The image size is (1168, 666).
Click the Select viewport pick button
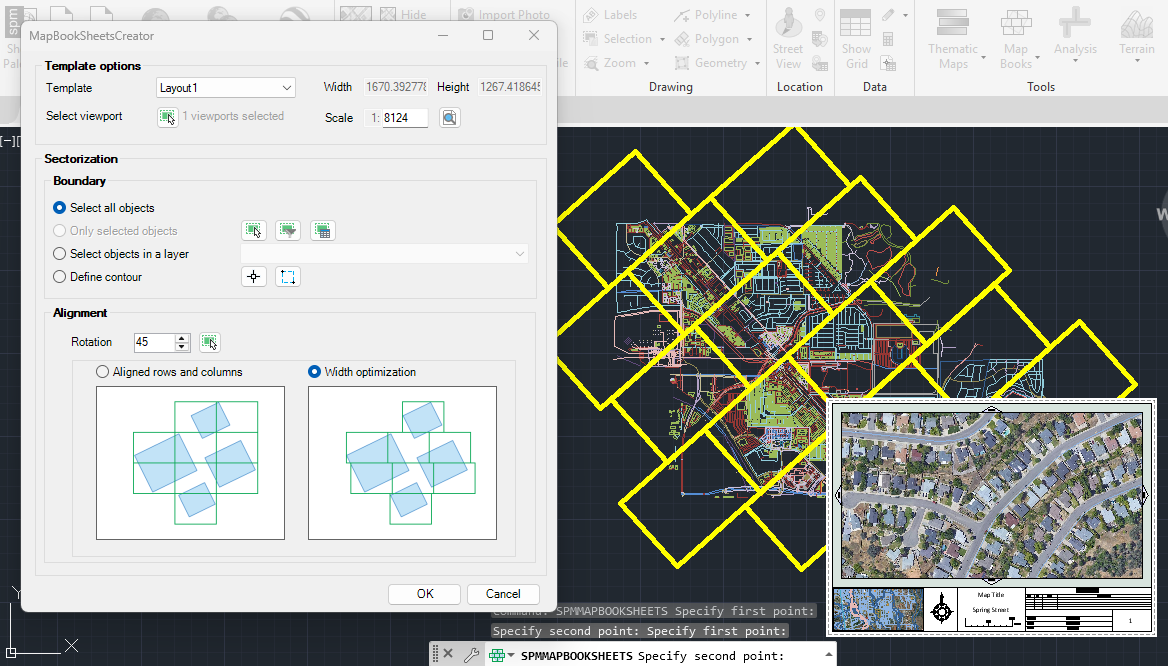(x=167, y=117)
